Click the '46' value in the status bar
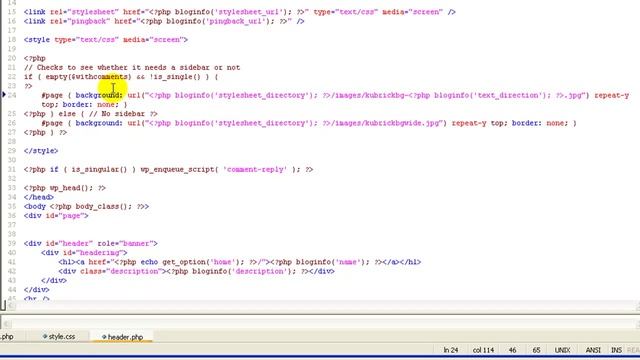This screenshot has width=640, height=360. coord(512,350)
